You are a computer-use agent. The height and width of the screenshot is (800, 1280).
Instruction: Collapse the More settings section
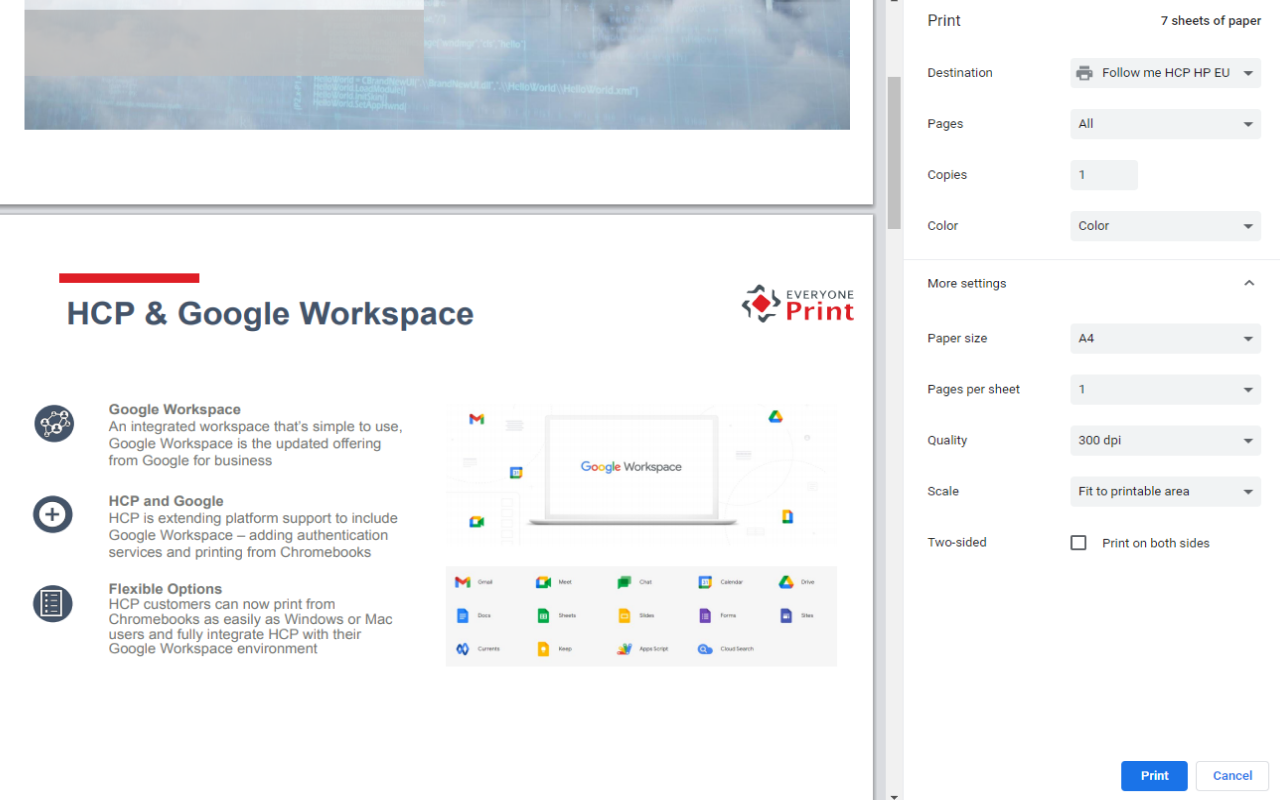(1249, 284)
